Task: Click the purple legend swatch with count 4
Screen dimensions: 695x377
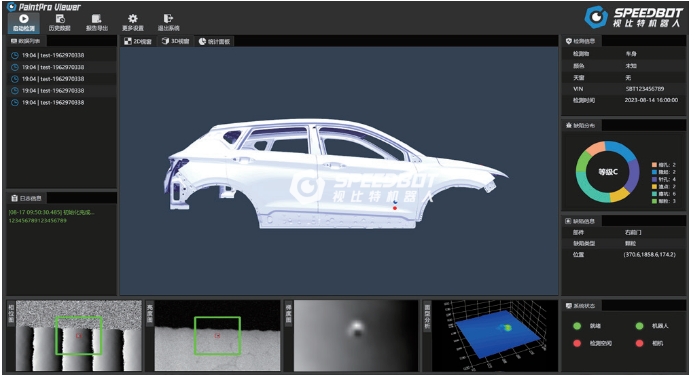Action: click(x=654, y=179)
